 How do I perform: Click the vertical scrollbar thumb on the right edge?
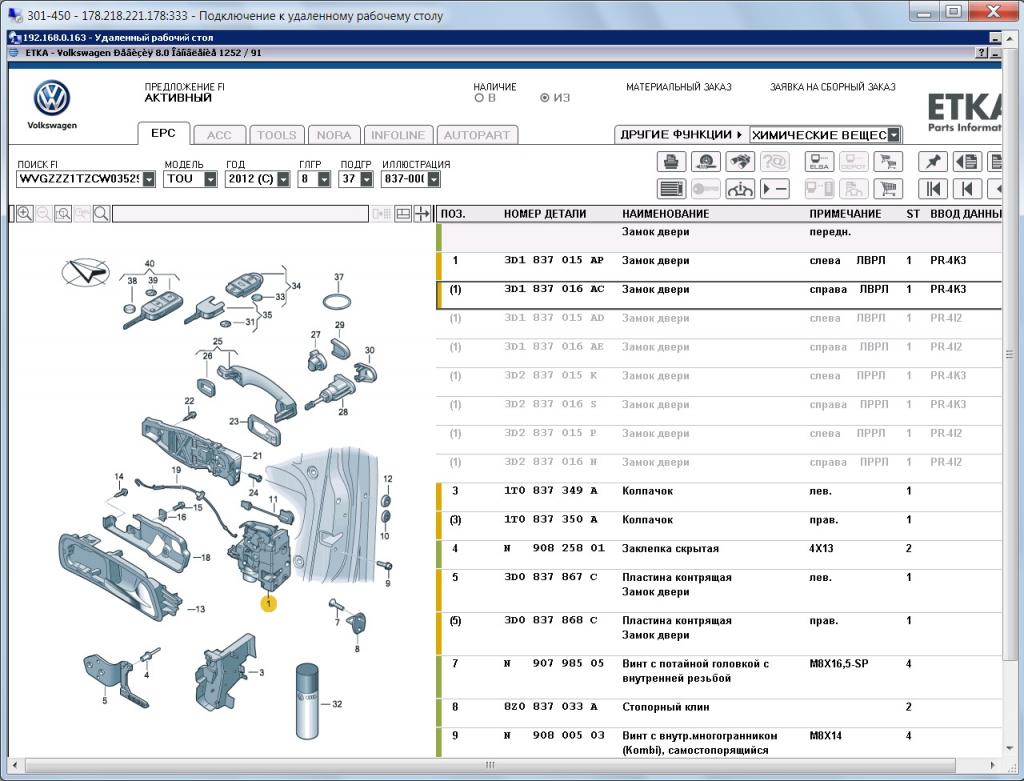(1010, 355)
